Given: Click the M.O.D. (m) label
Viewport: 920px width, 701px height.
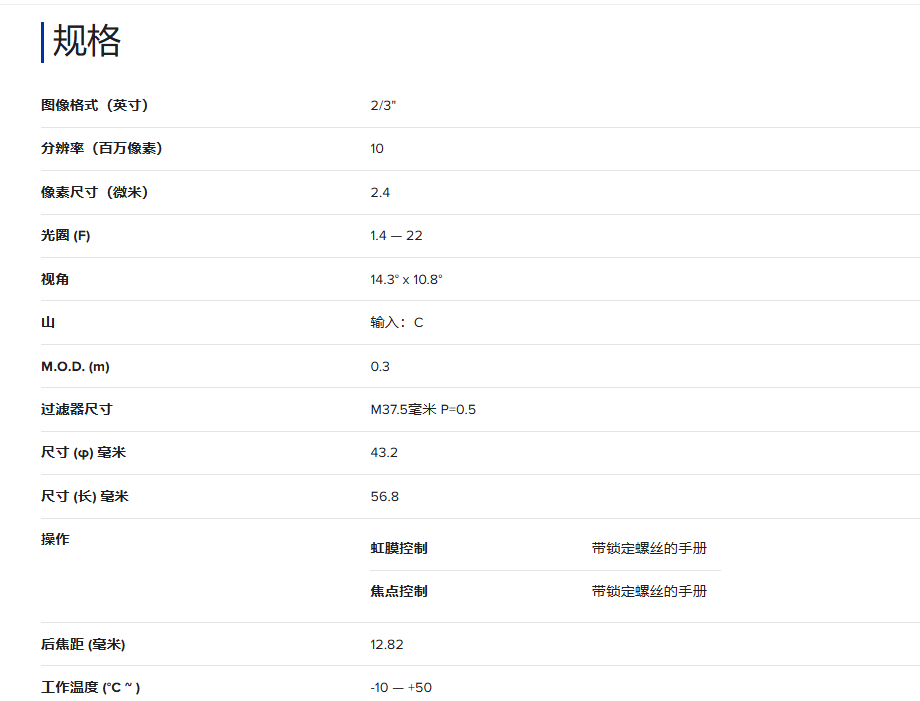Looking at the screenshot, I should [x=75, y=366].
